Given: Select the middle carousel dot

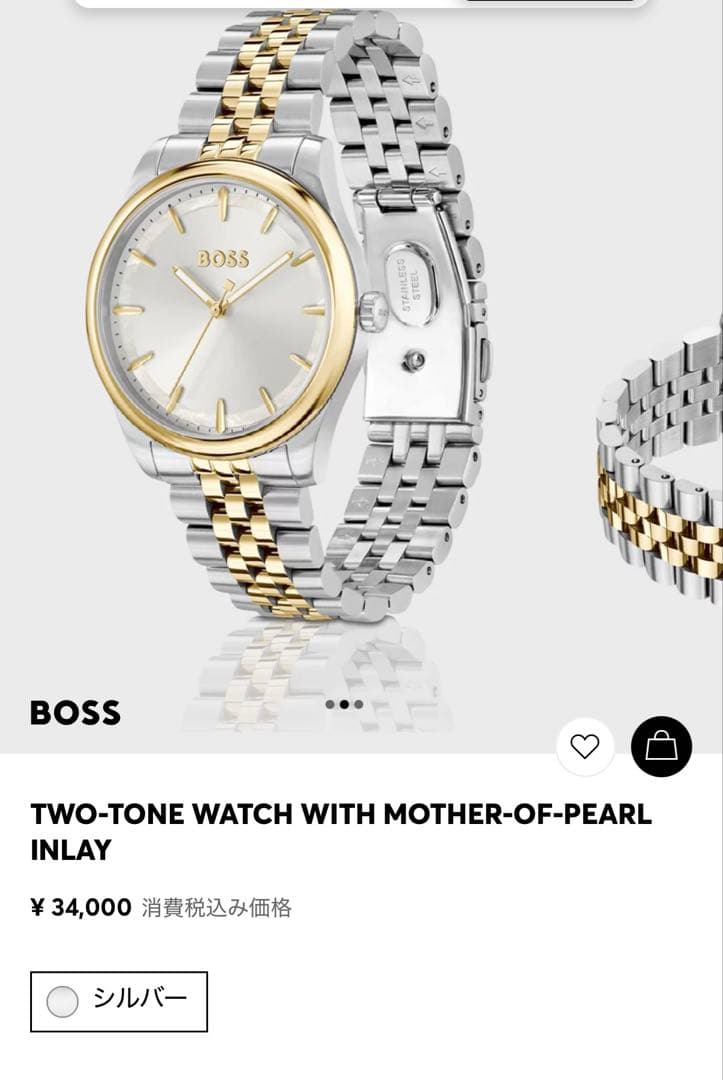Looking at the screenshot, I should 344,704.
